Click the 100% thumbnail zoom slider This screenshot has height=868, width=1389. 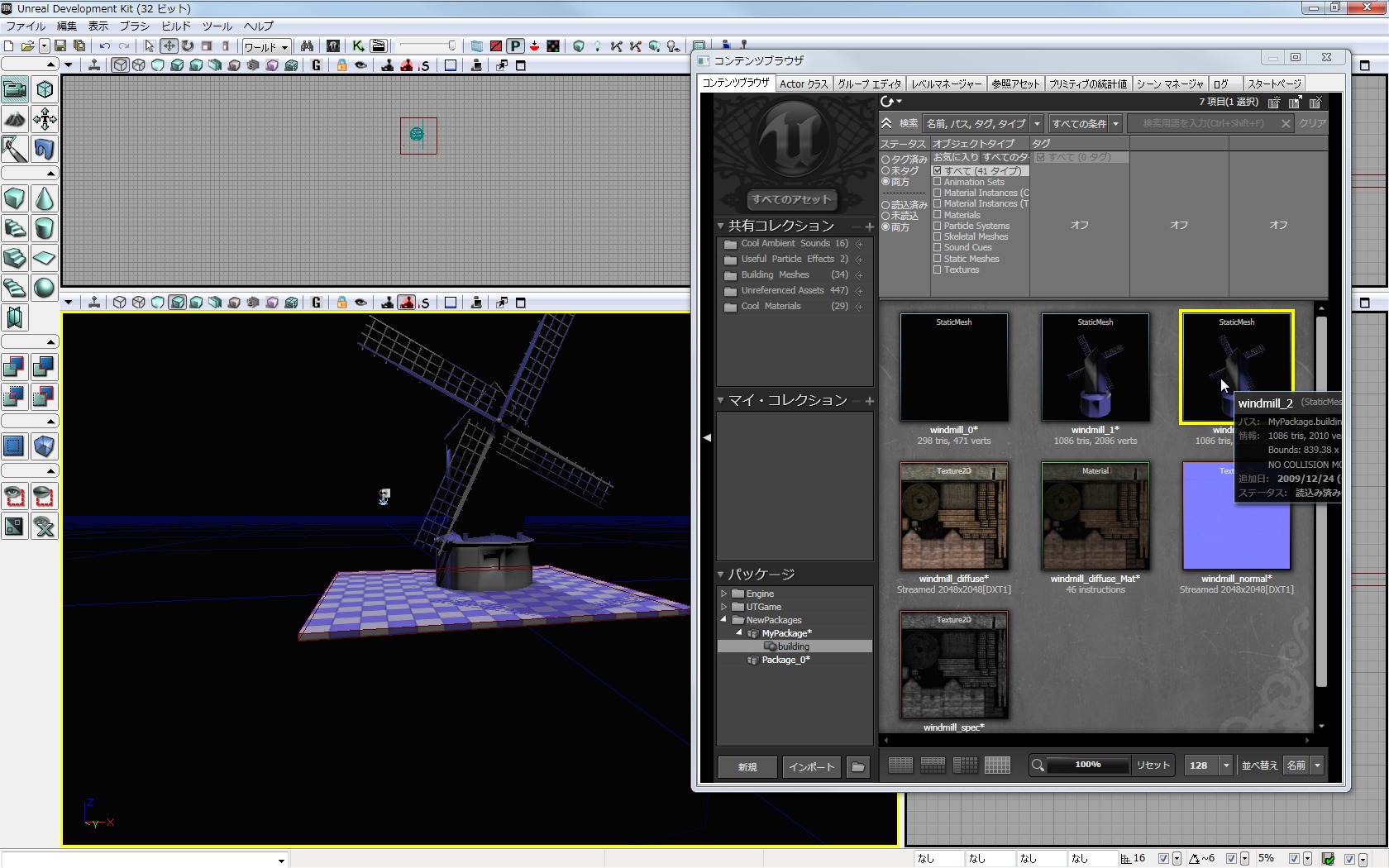pos(1087,765)
